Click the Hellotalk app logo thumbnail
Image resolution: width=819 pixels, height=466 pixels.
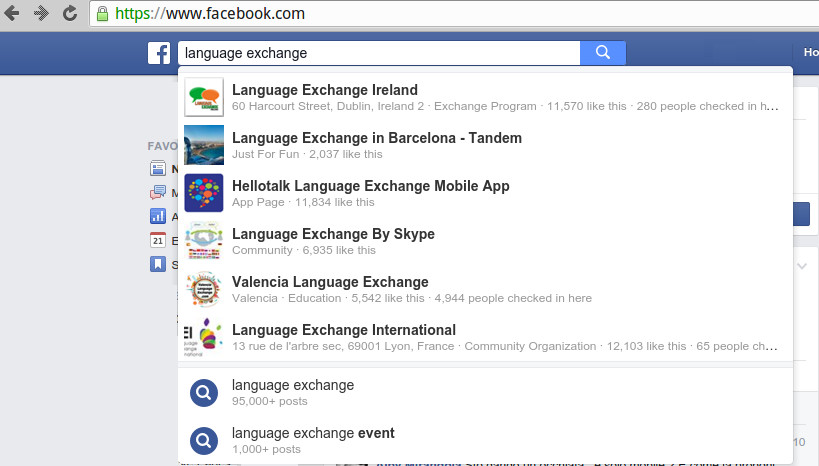(x=204, y=193)
